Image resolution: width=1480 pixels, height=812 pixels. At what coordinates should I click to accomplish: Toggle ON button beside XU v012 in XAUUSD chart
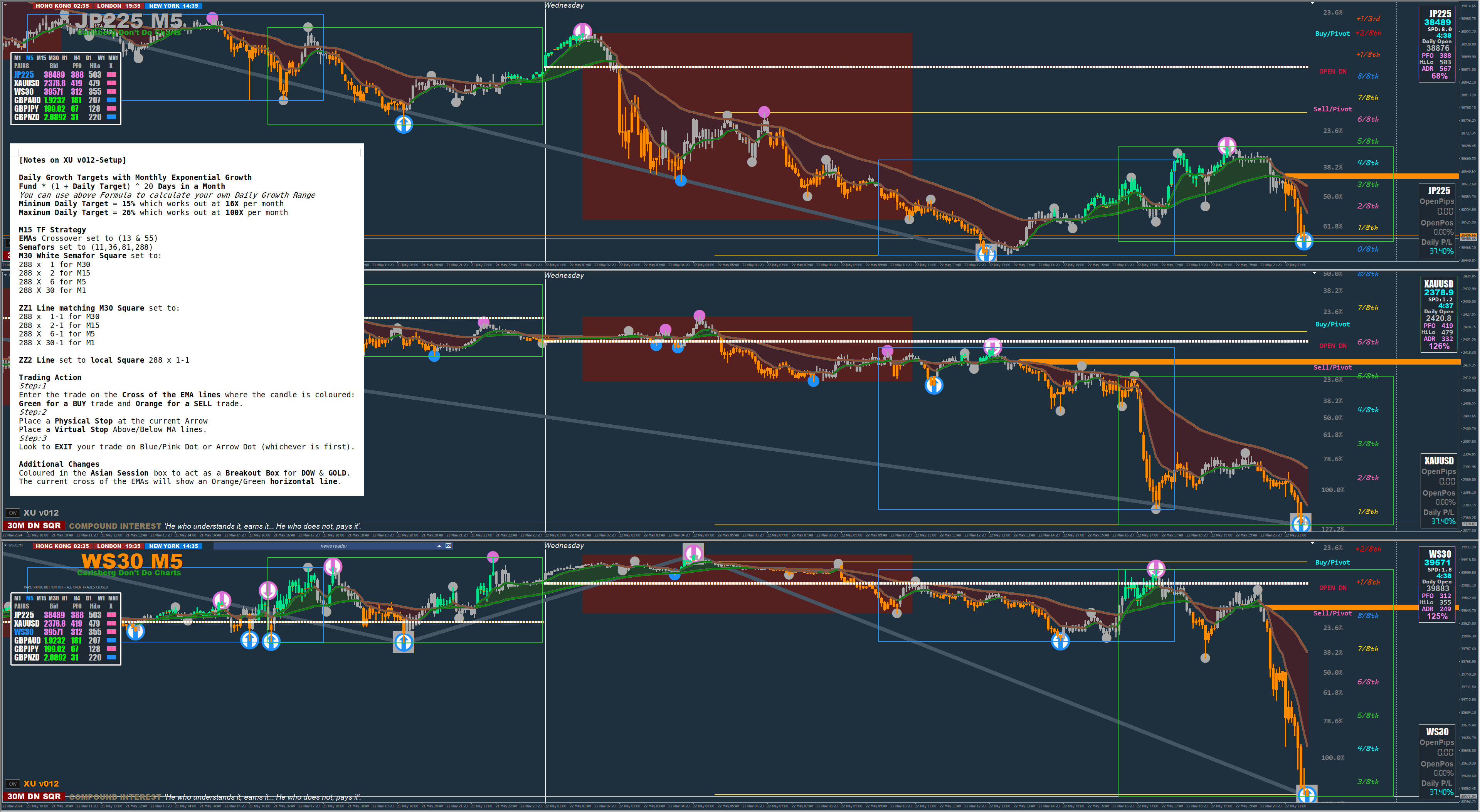click(13, 513)
